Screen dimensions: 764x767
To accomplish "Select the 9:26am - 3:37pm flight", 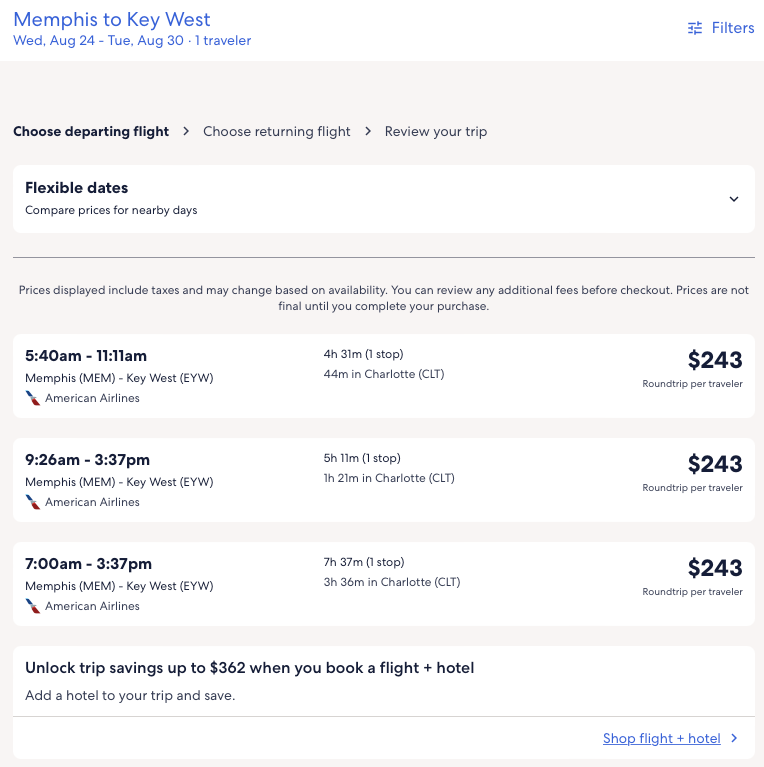I will [x=87, y=460].
